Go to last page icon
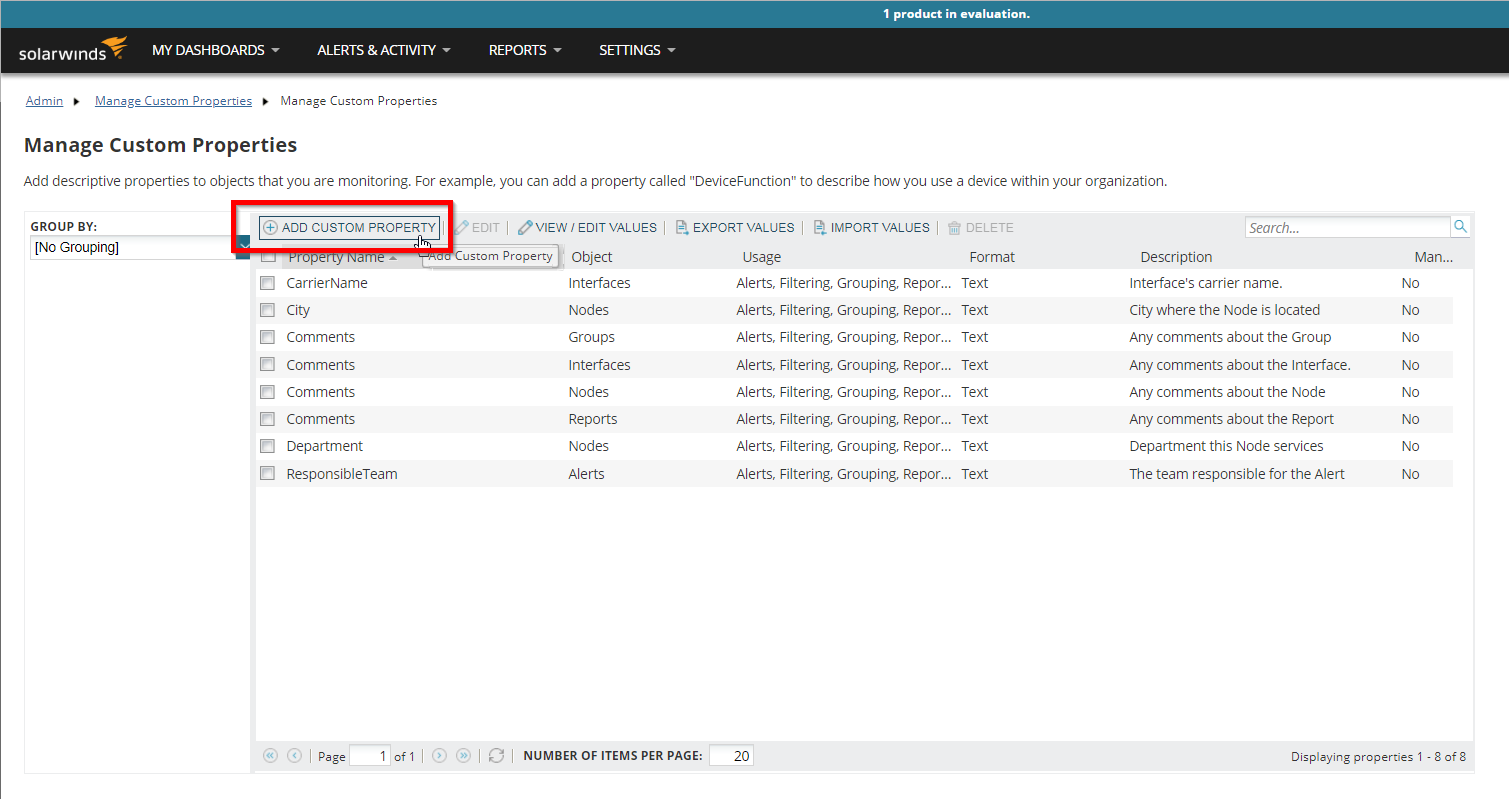Viewport: 1509px width, 799px height. coord(463,756)
